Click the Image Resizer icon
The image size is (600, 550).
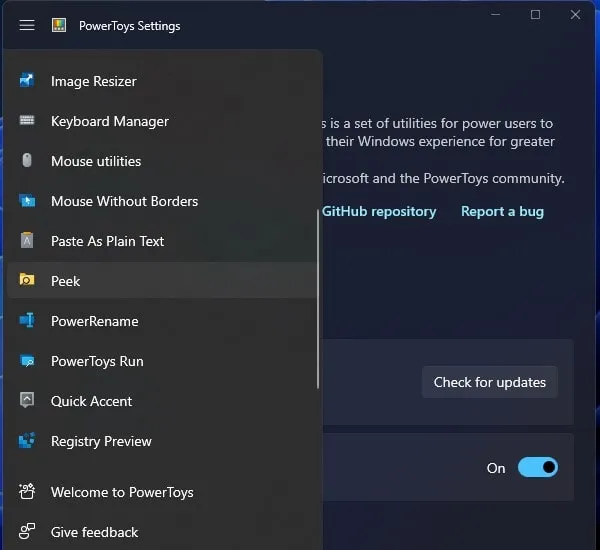pos(27,80)
